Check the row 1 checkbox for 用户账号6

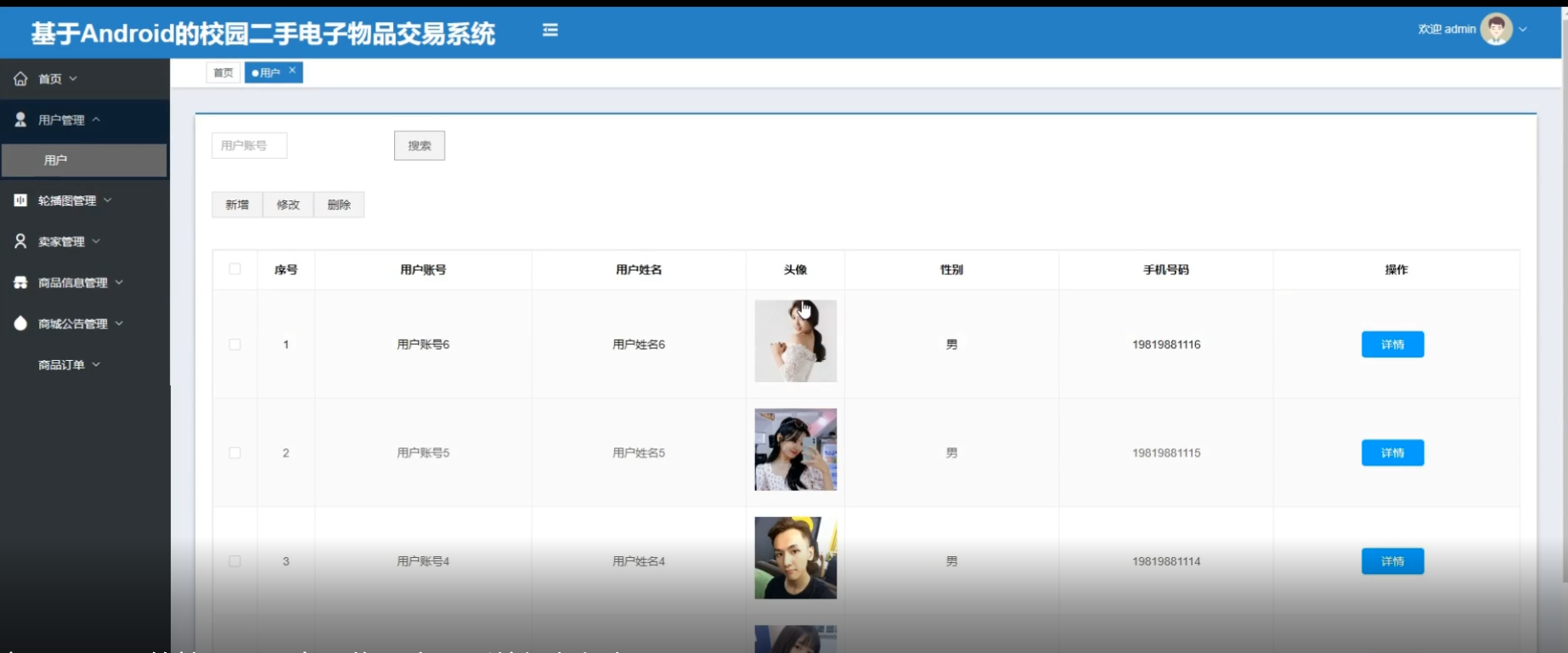[x=235, y=345]
